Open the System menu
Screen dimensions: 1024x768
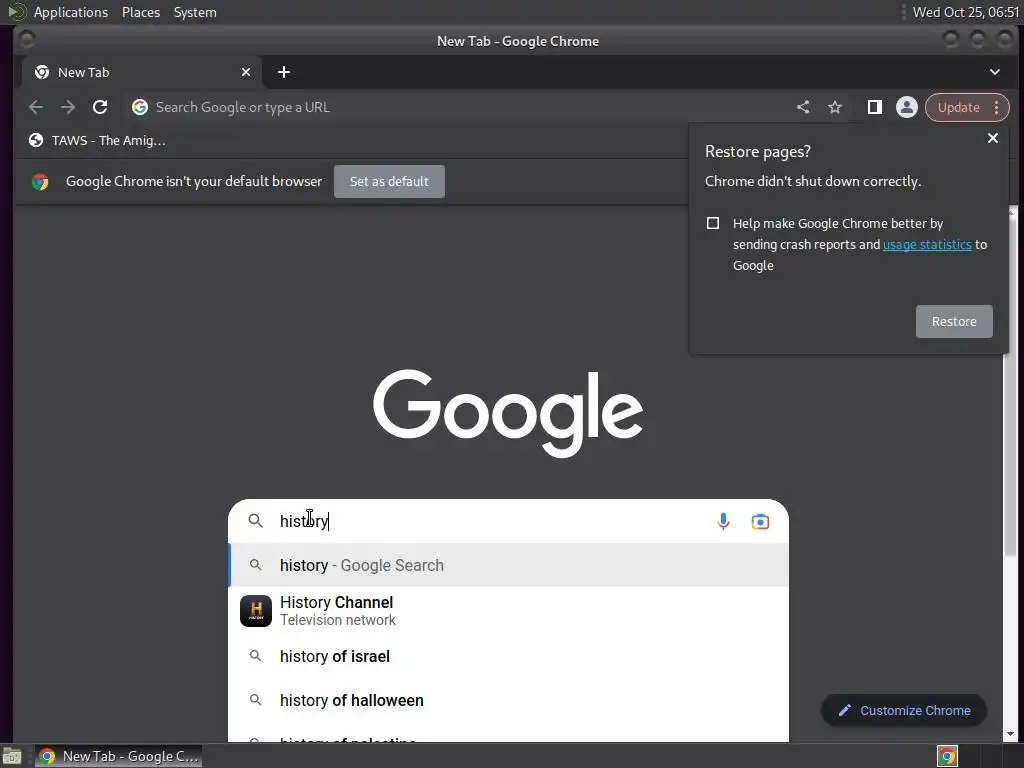[195, 12]
